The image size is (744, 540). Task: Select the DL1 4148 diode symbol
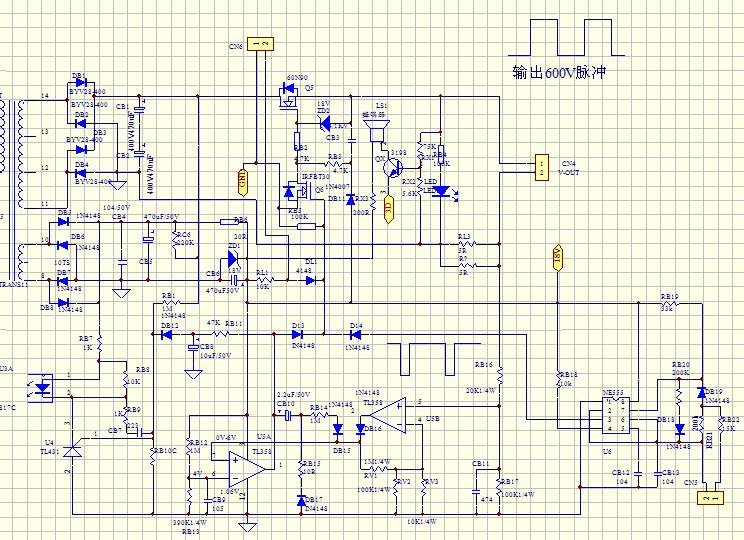pos(310,280)
